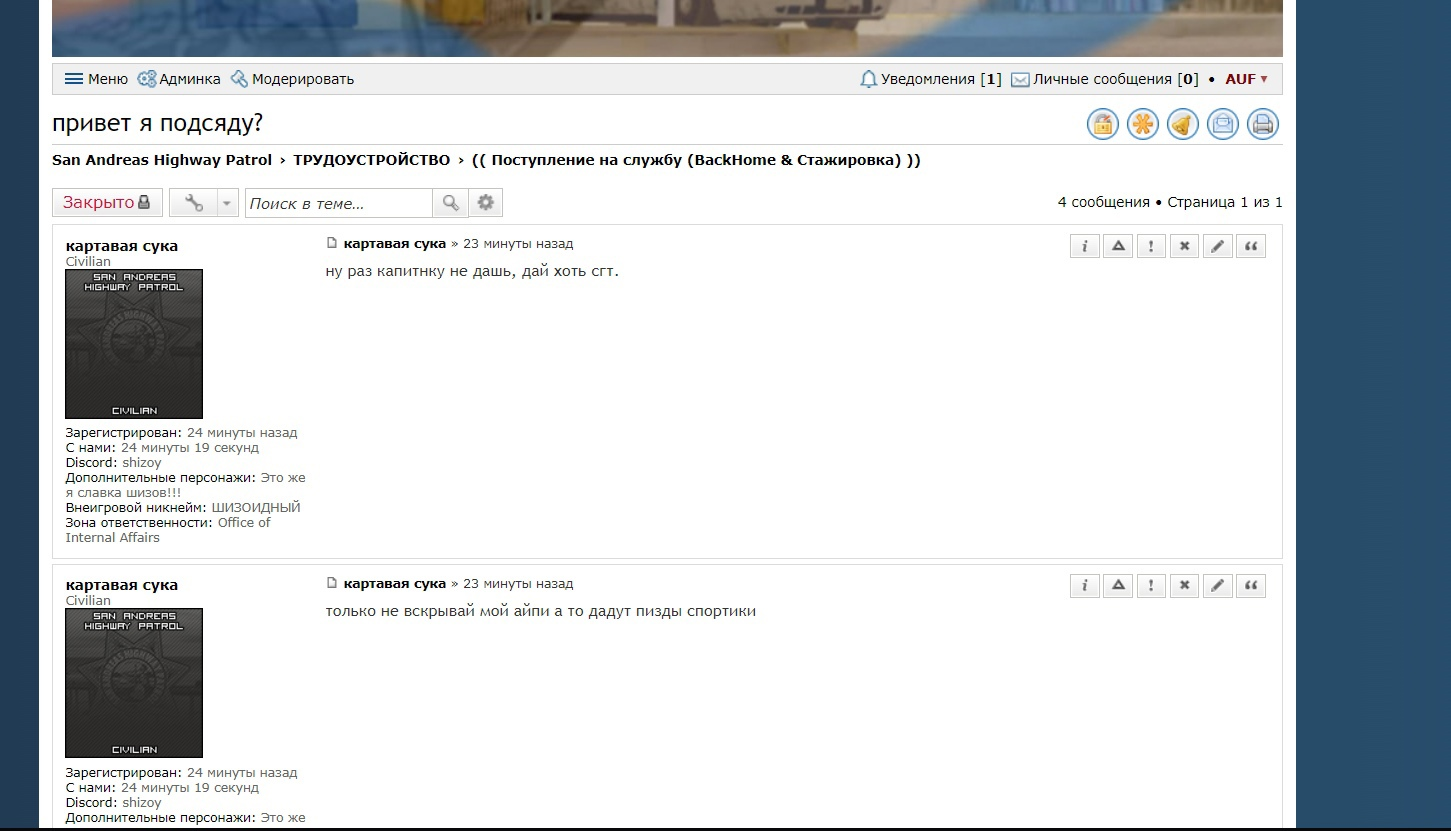Print the topic using printer icon

[x=1262, y=124]
